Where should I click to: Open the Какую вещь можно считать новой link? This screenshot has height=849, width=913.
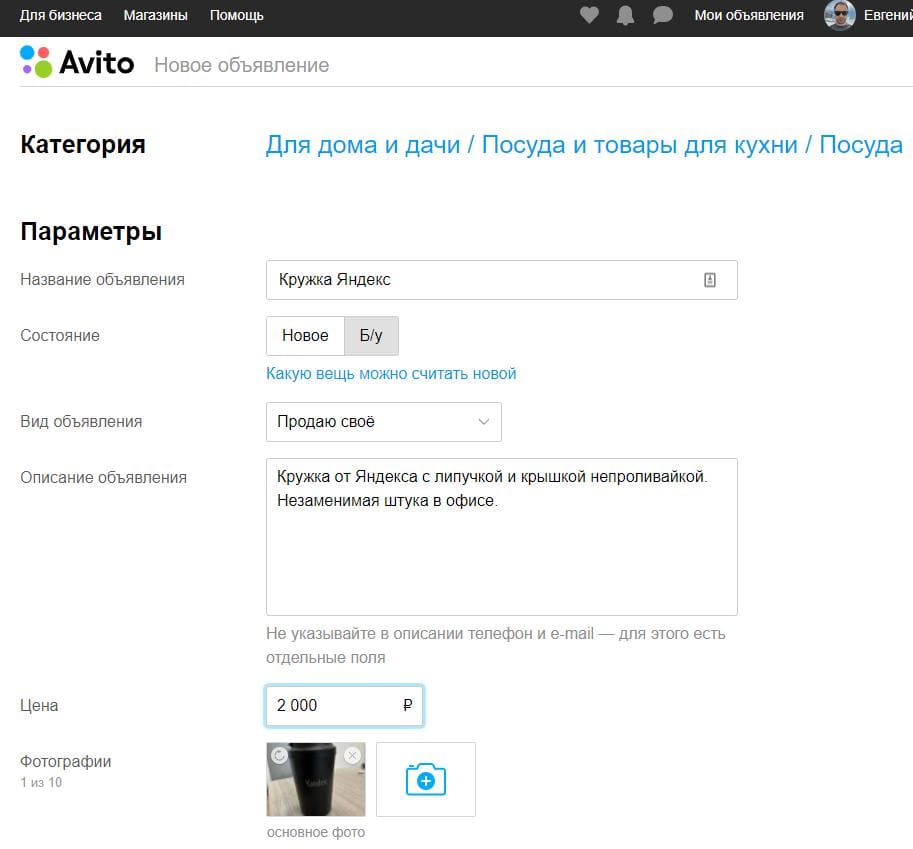coord(391,374)
